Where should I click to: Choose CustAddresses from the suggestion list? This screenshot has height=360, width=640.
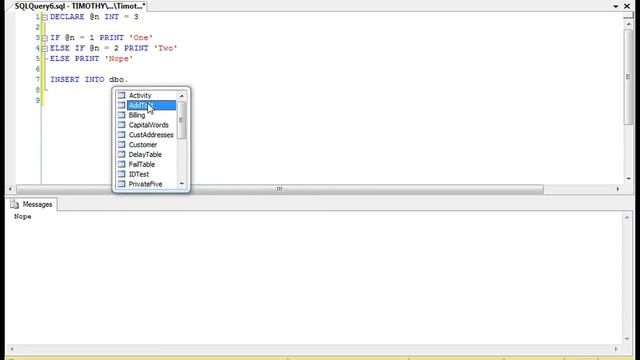pos(151,135)
